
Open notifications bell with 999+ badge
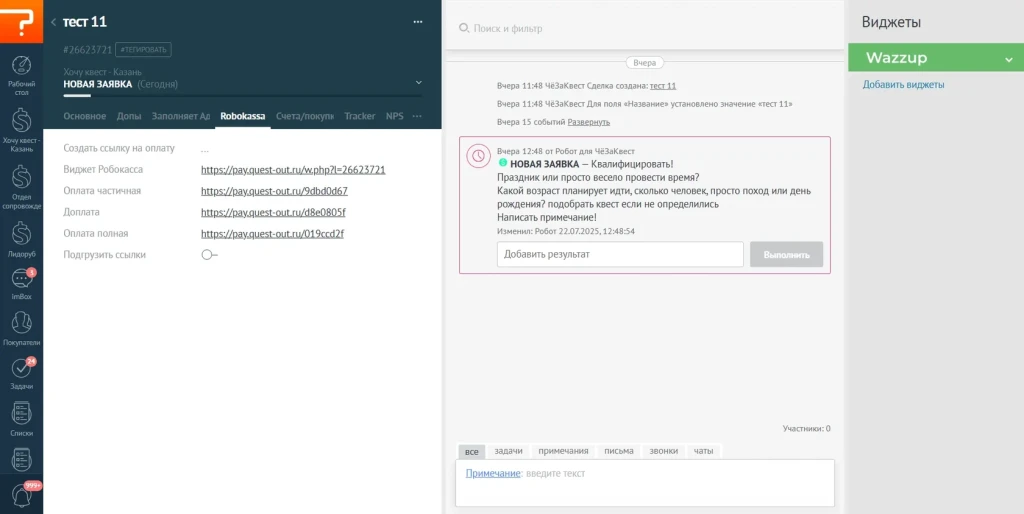pyautogui.click(x=22, y=495)
